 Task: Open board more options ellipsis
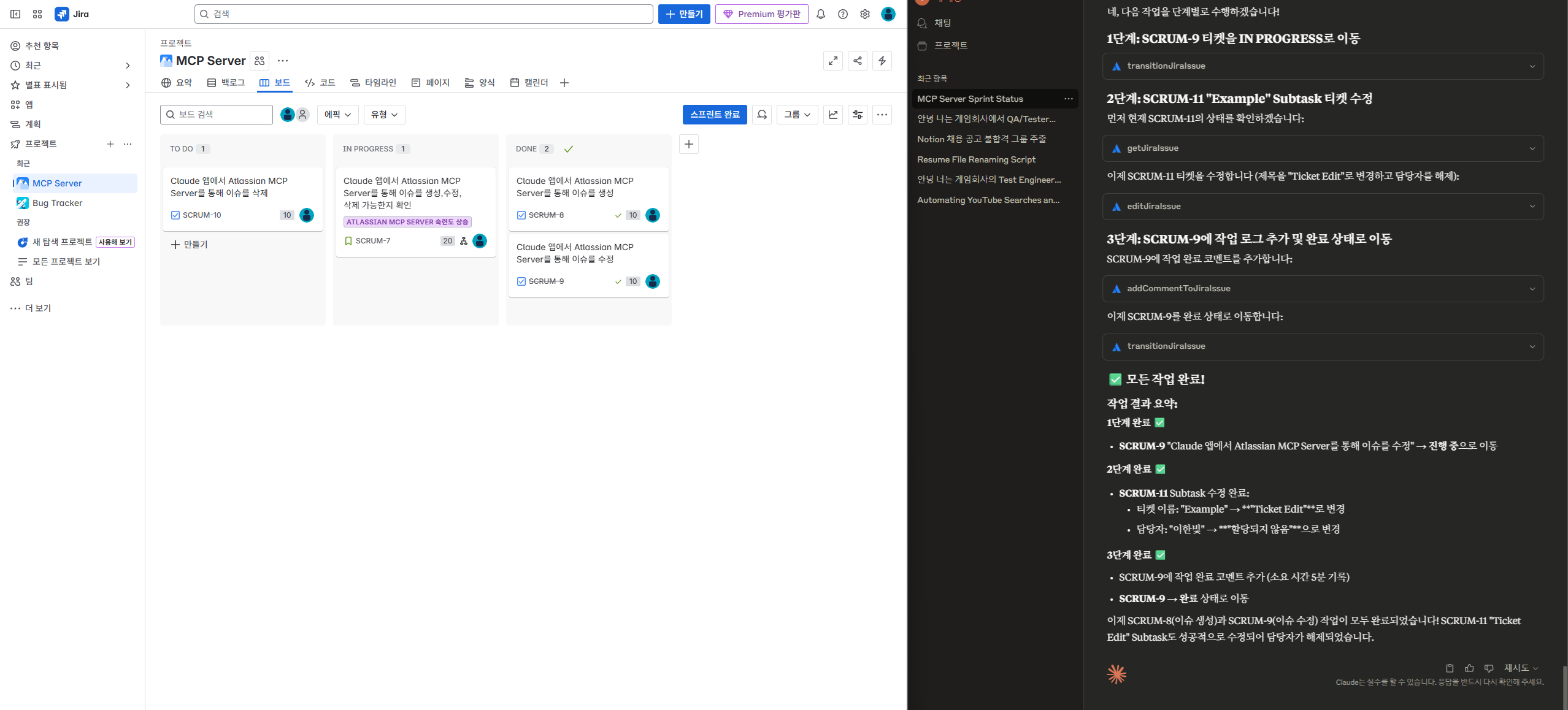882,115
